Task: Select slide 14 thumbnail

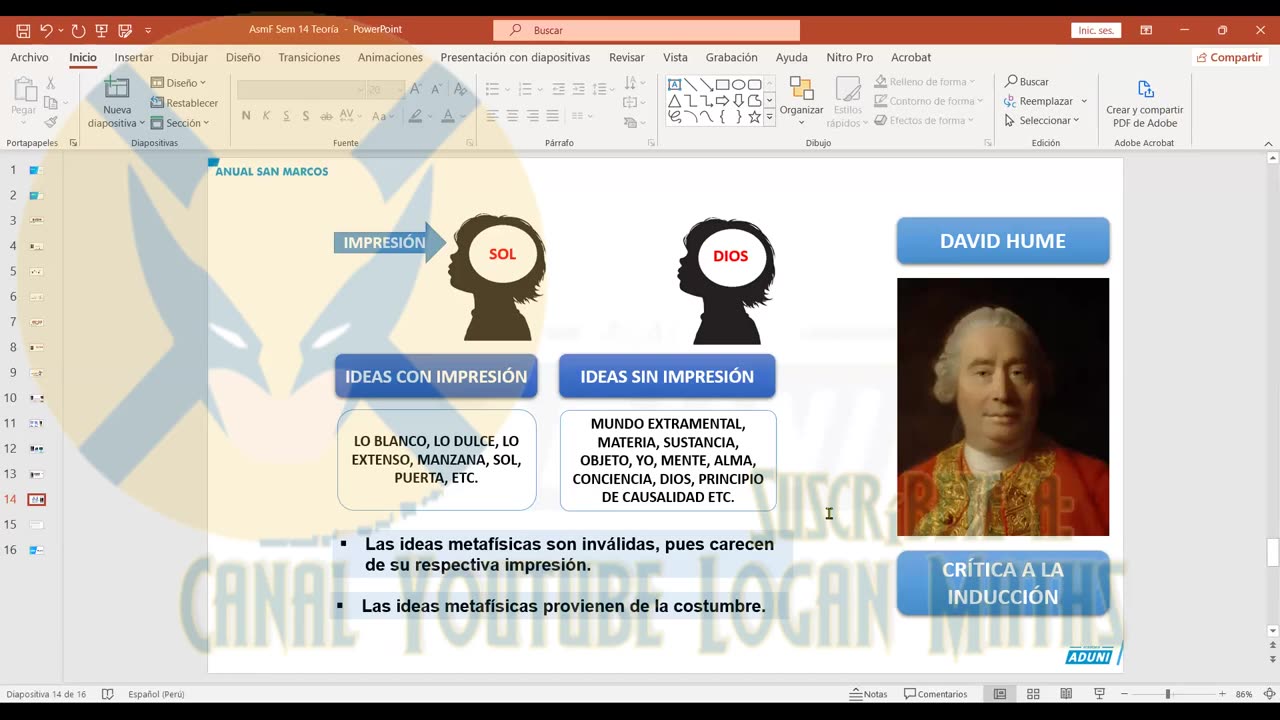Action: [x=37, y=499]
